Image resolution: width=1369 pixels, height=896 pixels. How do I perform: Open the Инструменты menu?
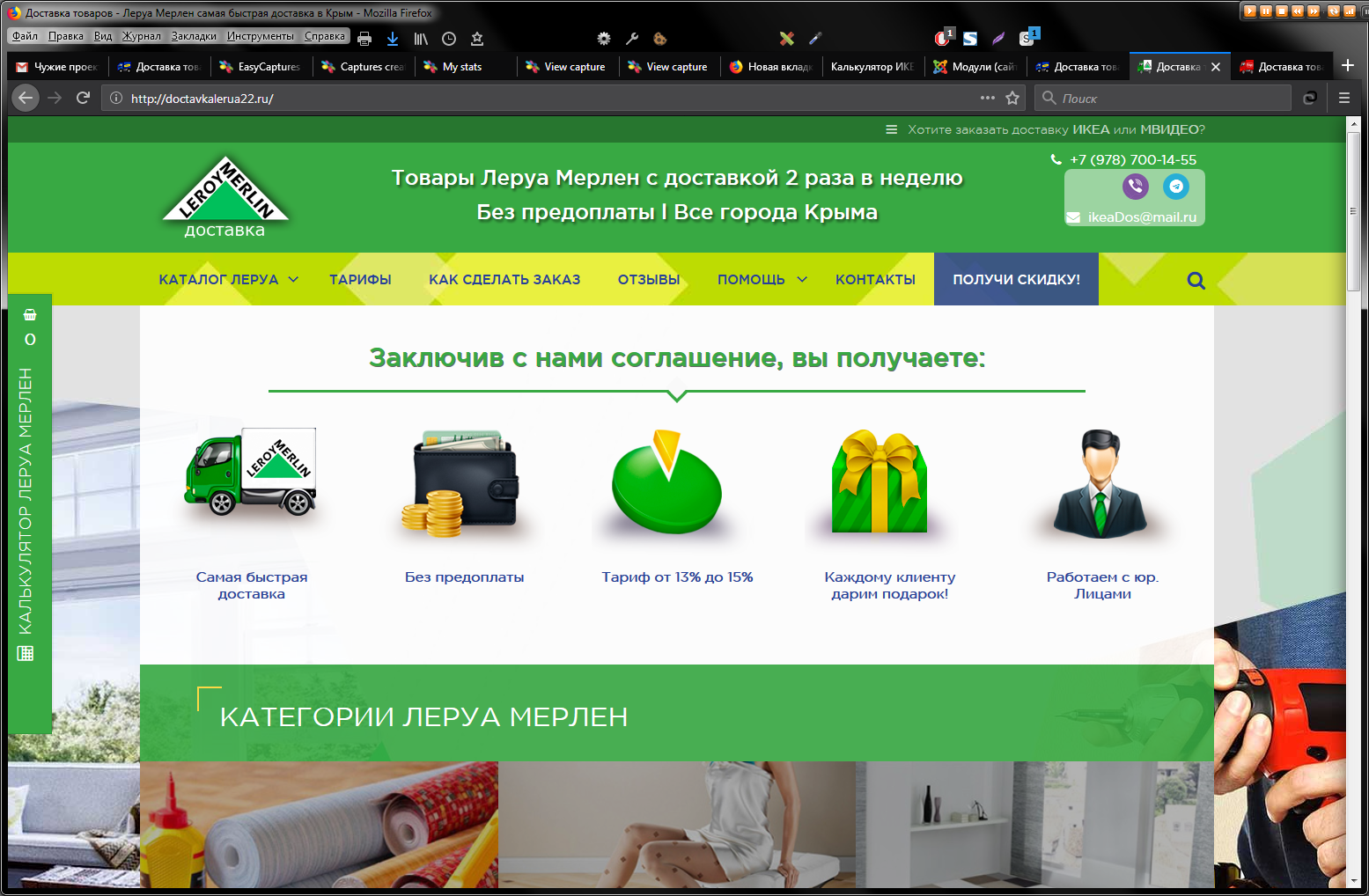coord(261,36)
